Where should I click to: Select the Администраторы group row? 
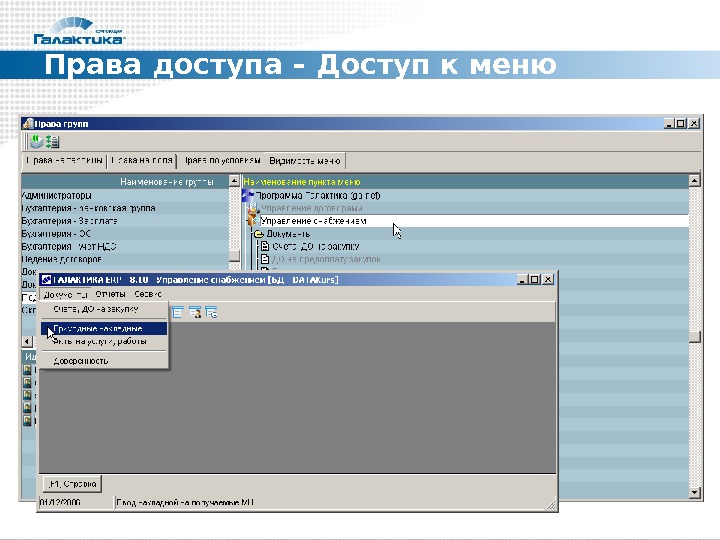pyautogui.click(x=125, y=195)
